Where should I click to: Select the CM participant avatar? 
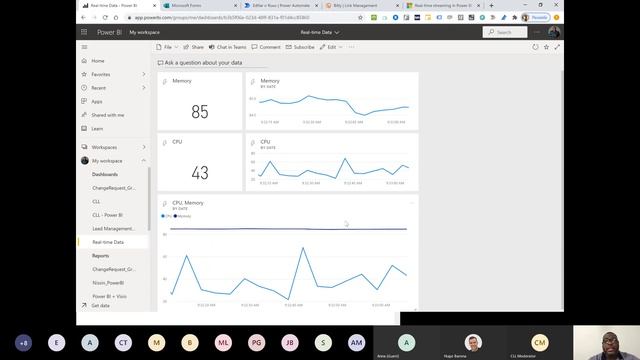coord(540,343)
